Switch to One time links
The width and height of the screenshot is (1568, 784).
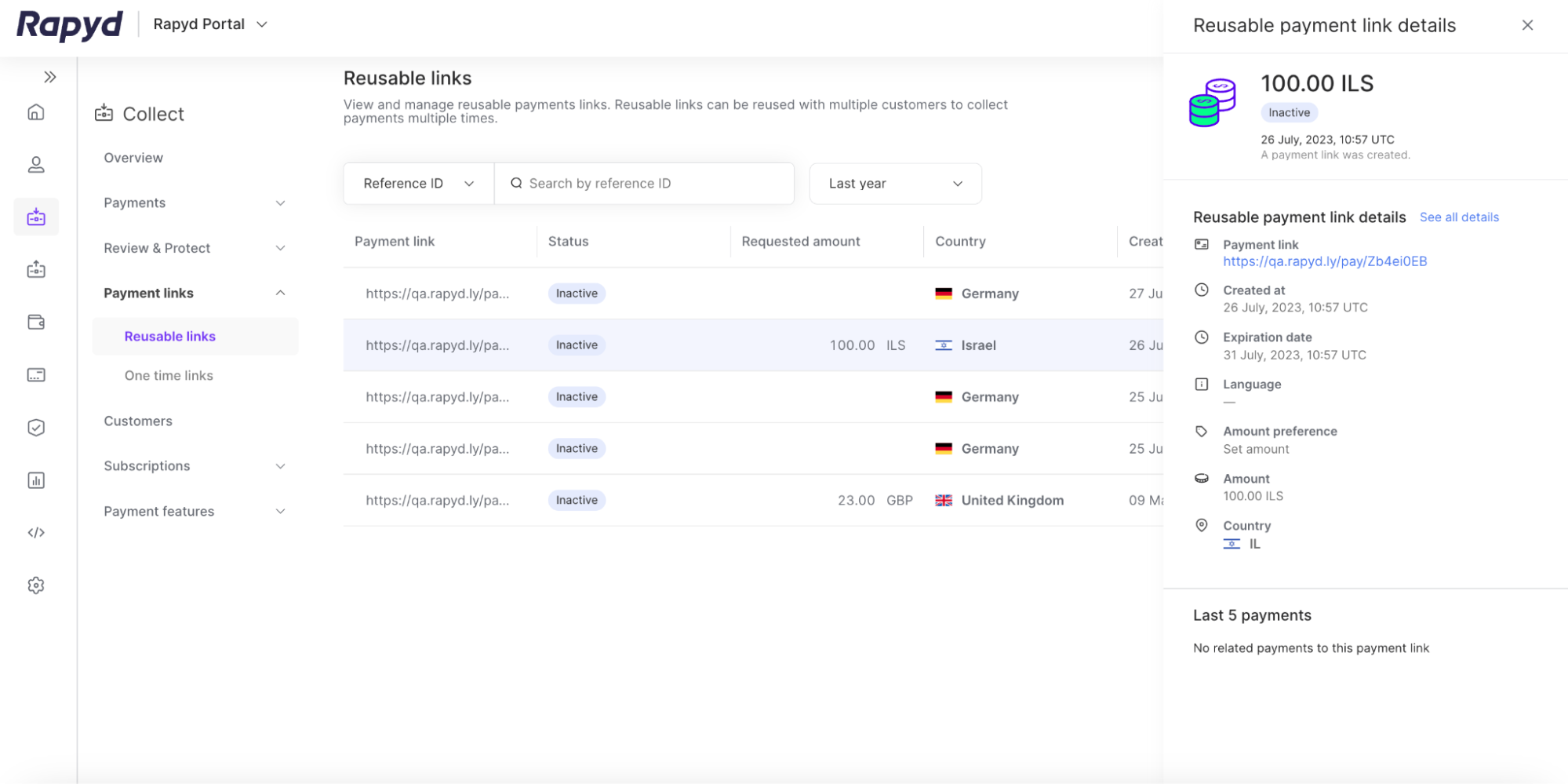[169, 375]
